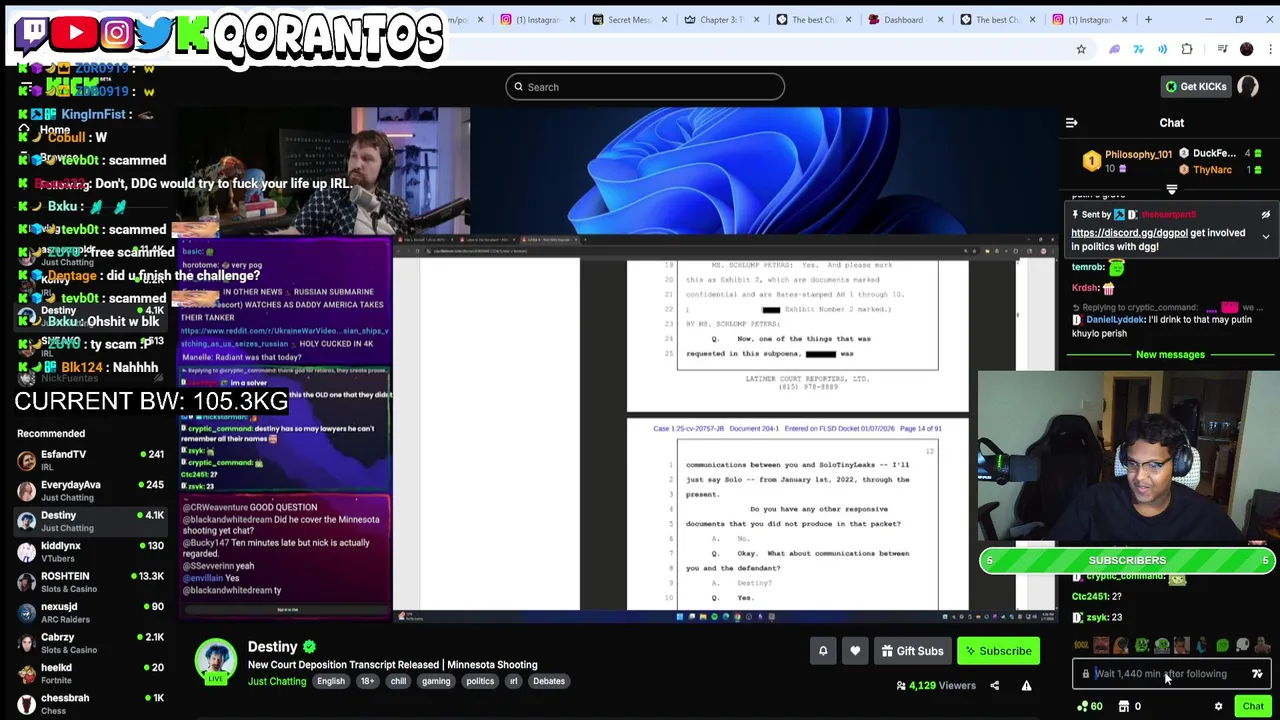Share the stream with share icon

994,686
